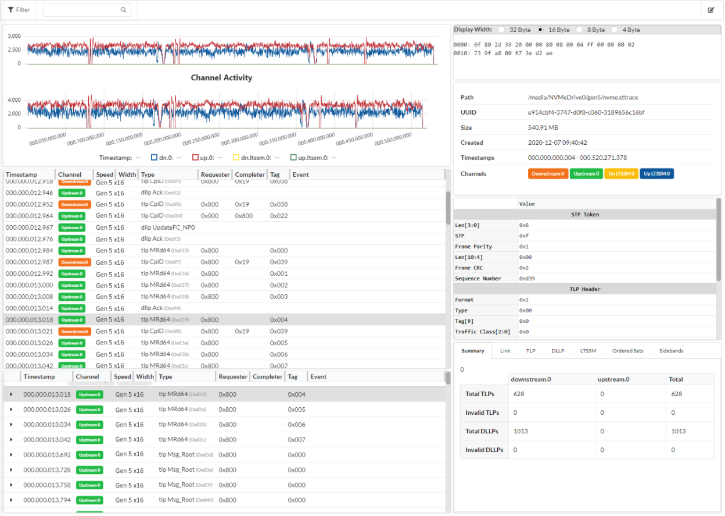
Task: Expand row 000.000.013.034 in lower table
Action: click(x=11, y=424)
